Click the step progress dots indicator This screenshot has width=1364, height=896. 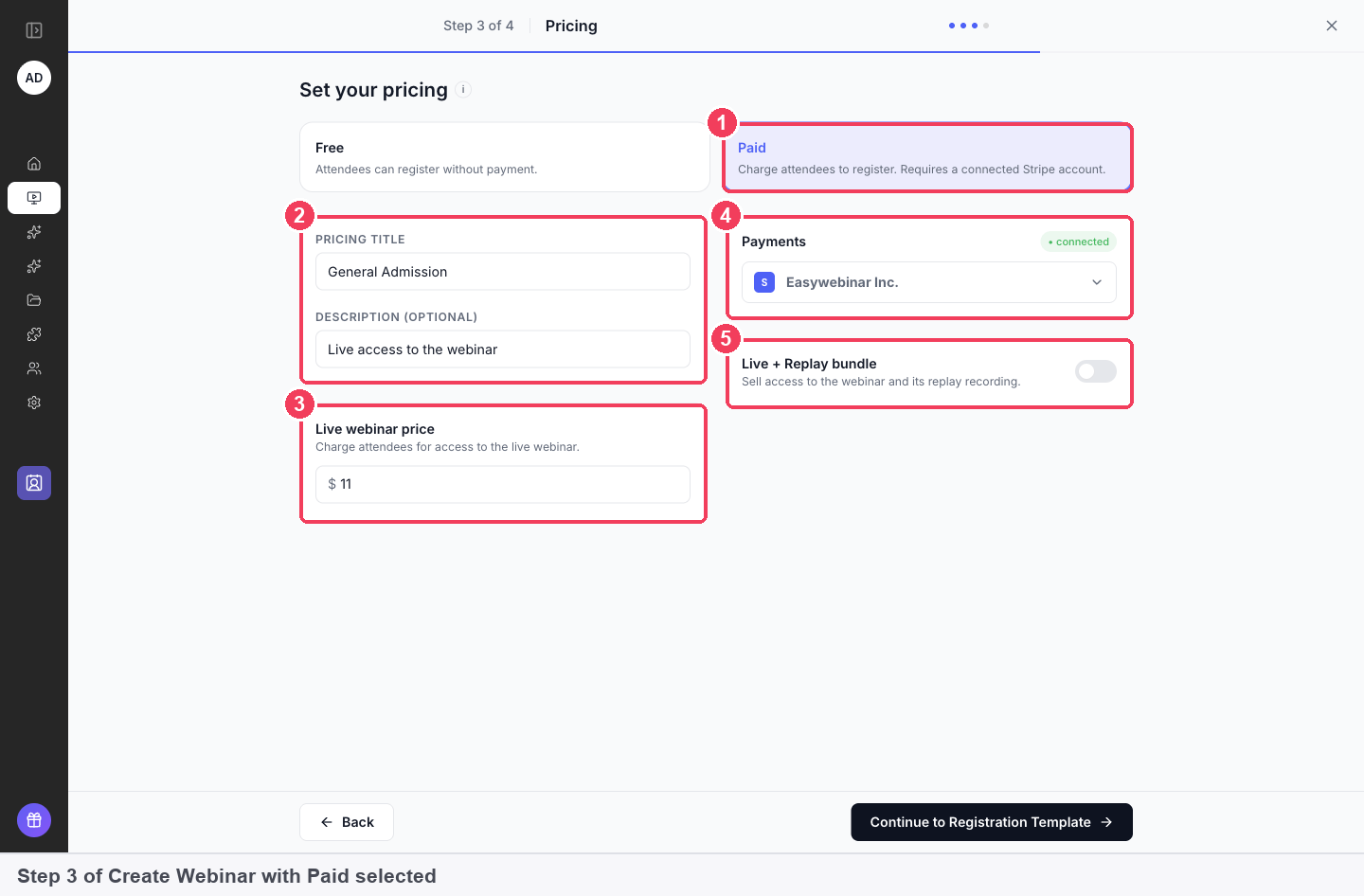[x=969, y=26]
